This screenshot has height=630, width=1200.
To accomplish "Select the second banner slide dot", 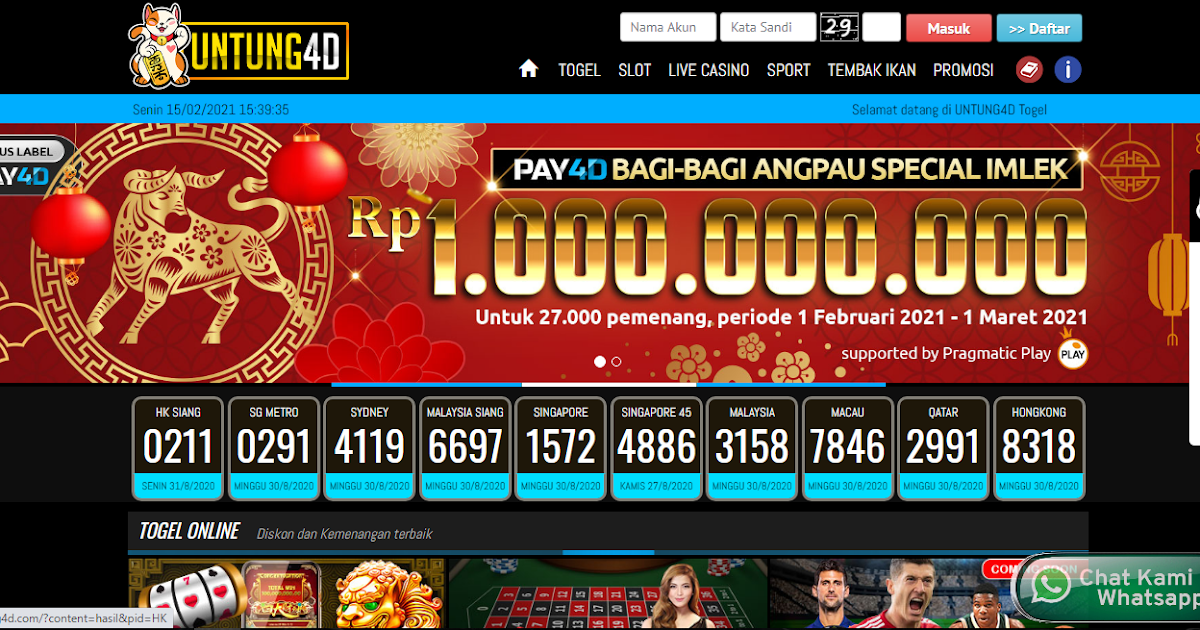I will point(616,362).
